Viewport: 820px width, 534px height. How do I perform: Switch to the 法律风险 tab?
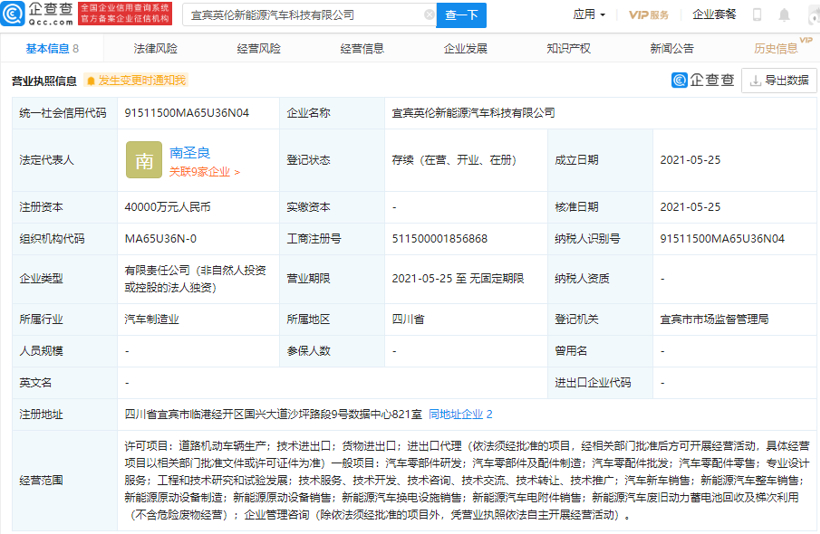click(x=155, y=49)
